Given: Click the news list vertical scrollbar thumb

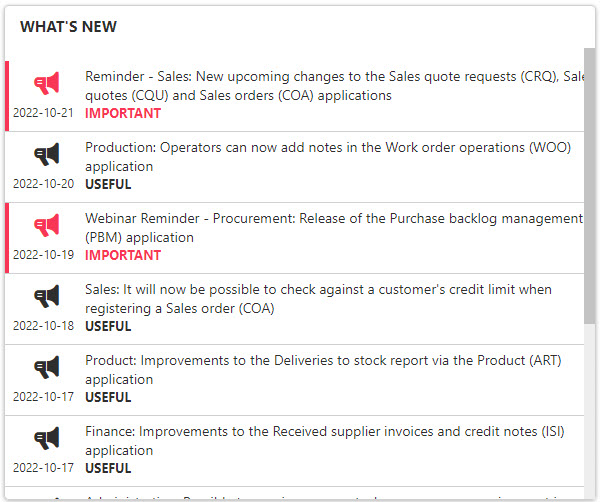Looking at the screenshot, I should coord(589,185).
